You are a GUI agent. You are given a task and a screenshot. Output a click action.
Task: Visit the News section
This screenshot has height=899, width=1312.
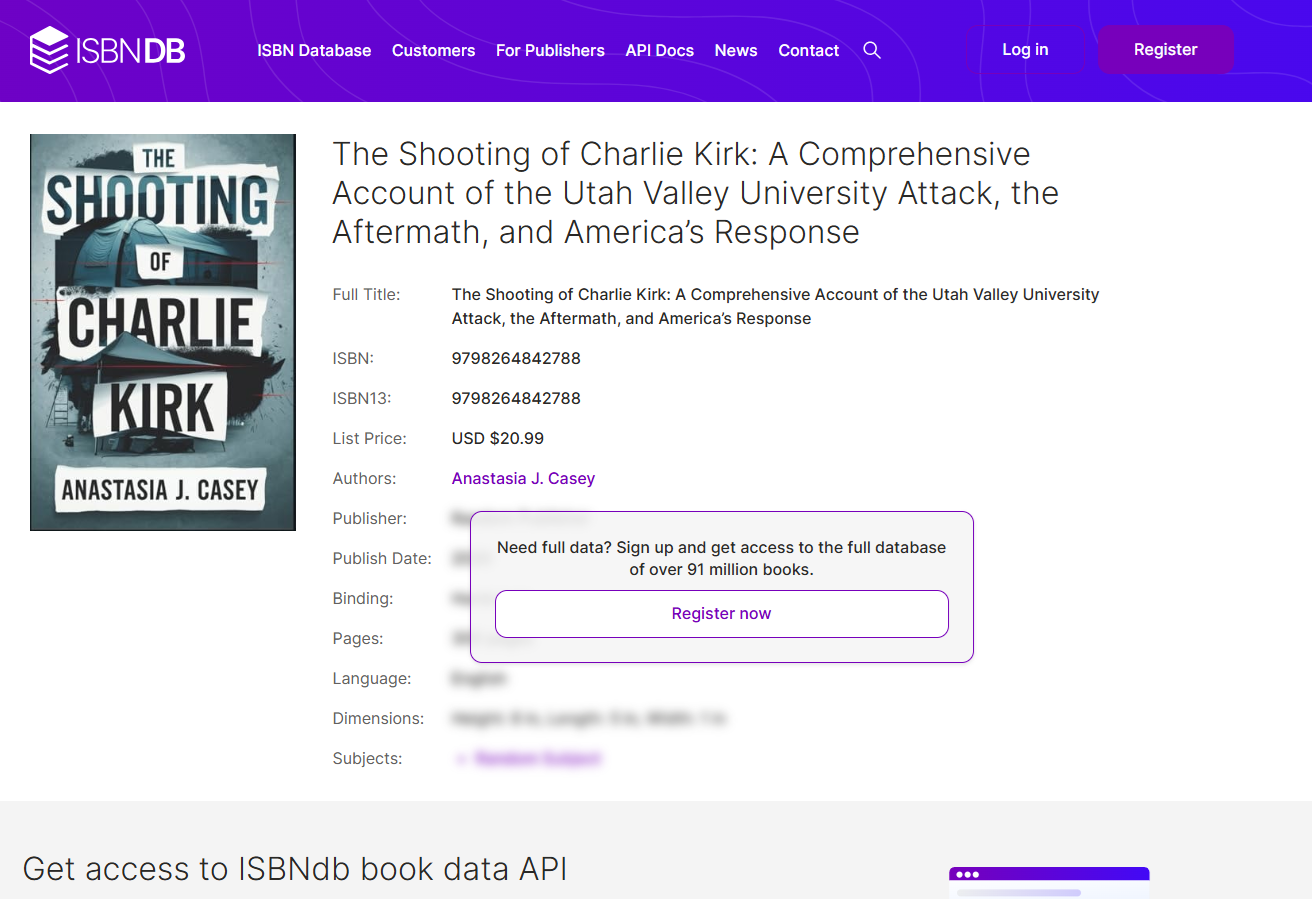736,50
